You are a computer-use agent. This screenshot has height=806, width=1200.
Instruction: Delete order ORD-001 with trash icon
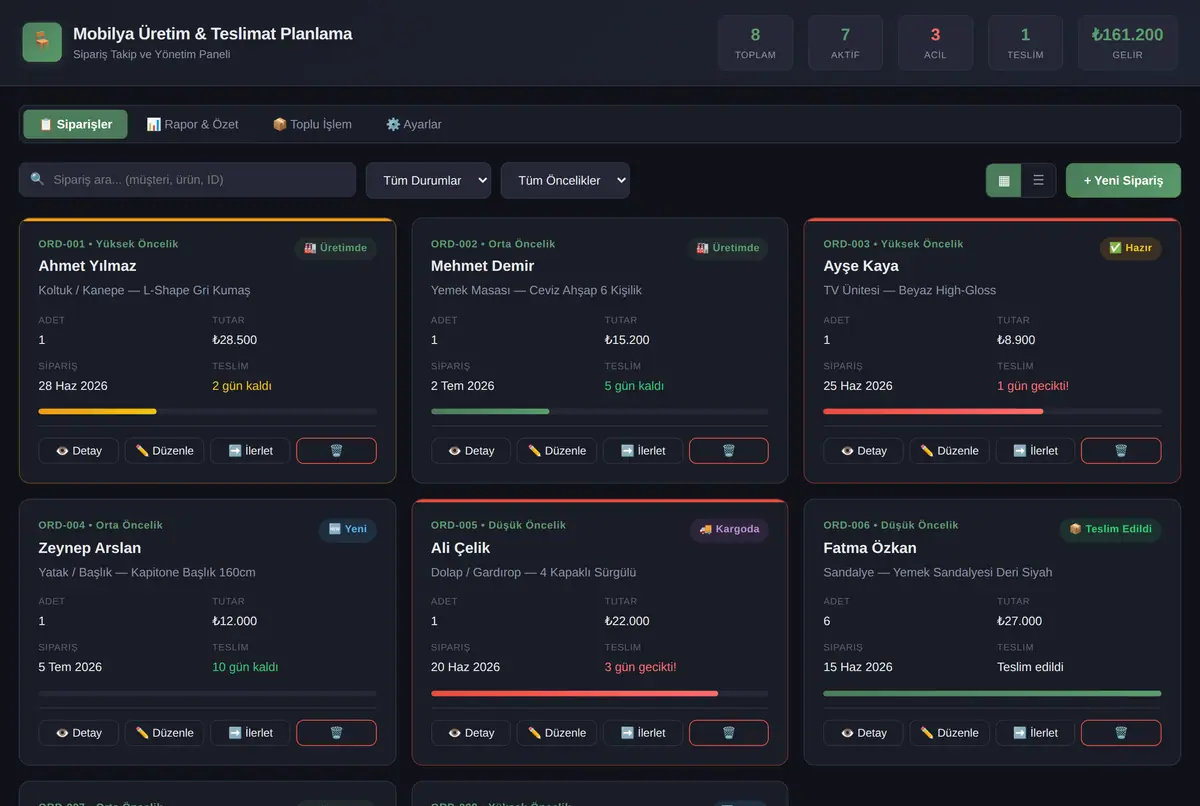coord(336,451)
